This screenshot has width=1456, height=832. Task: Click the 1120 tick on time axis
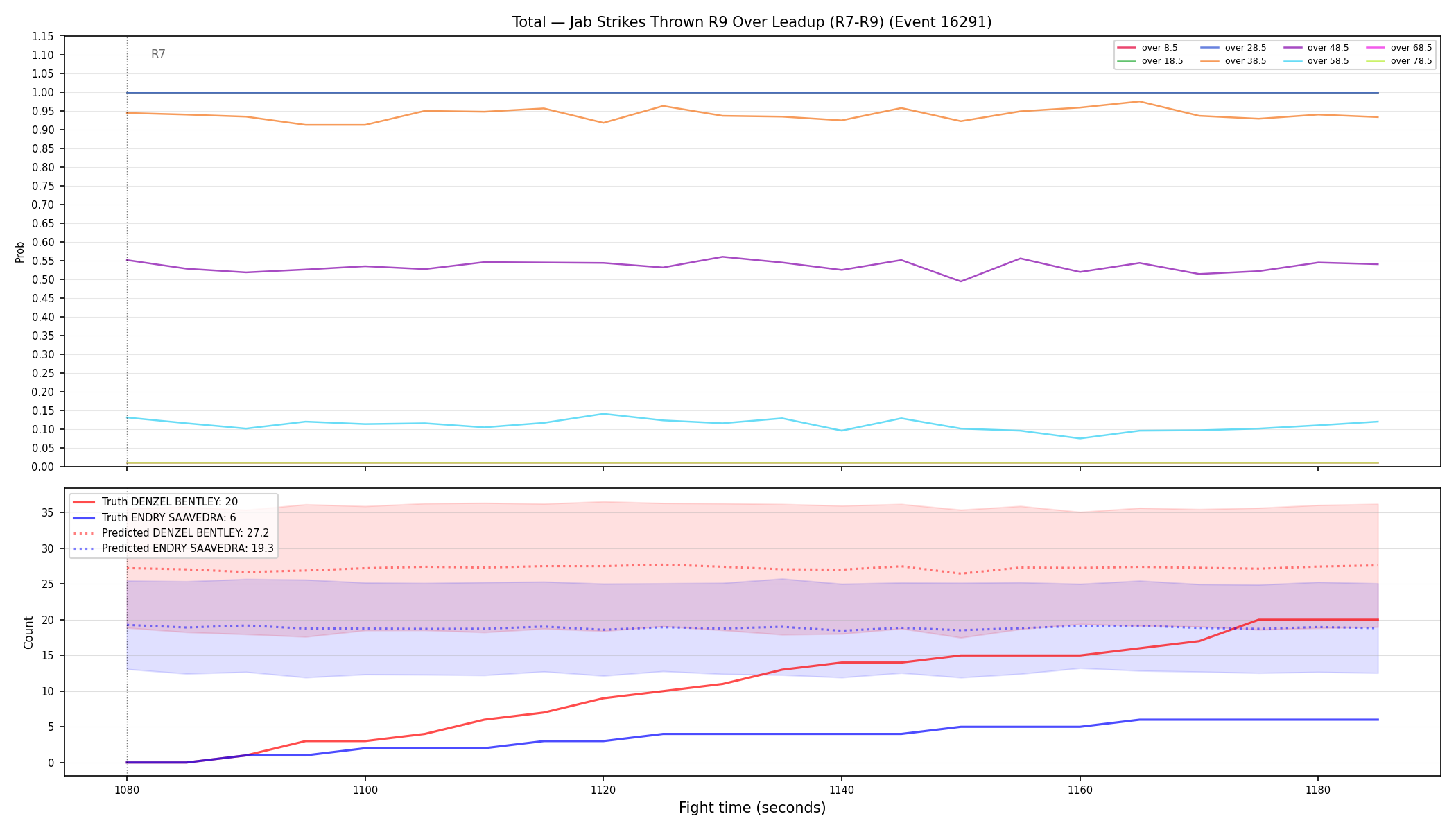pos(603,790)
